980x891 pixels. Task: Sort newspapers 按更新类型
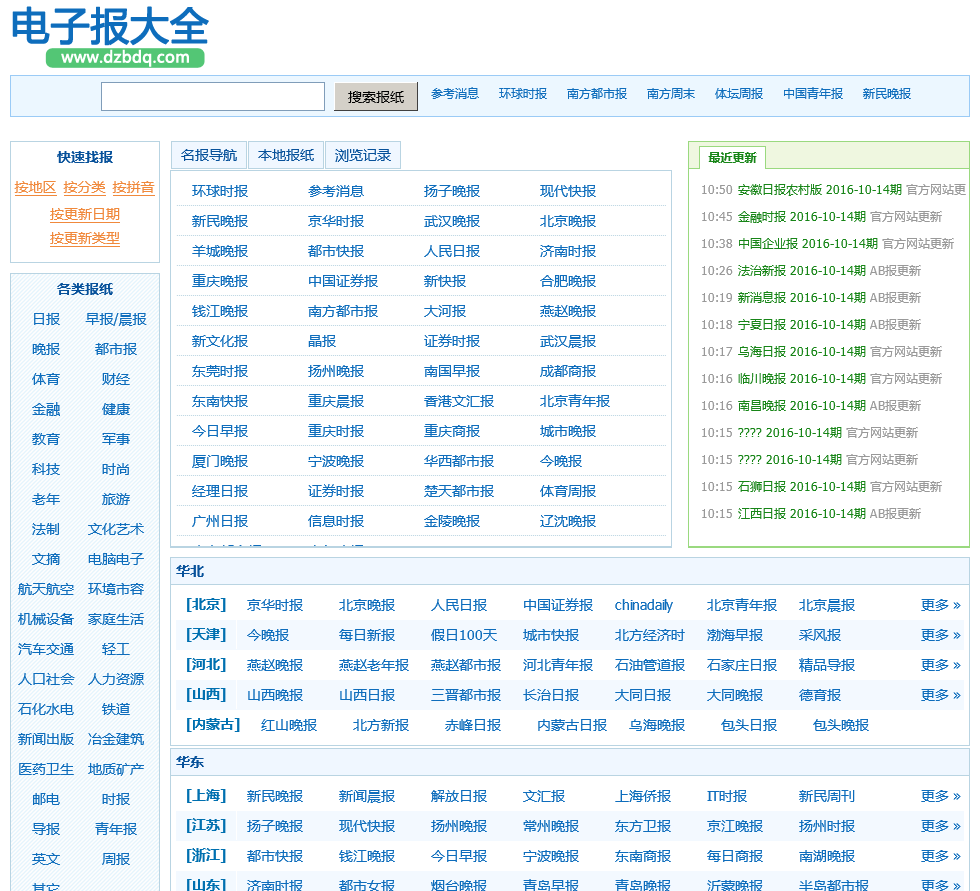84,238
